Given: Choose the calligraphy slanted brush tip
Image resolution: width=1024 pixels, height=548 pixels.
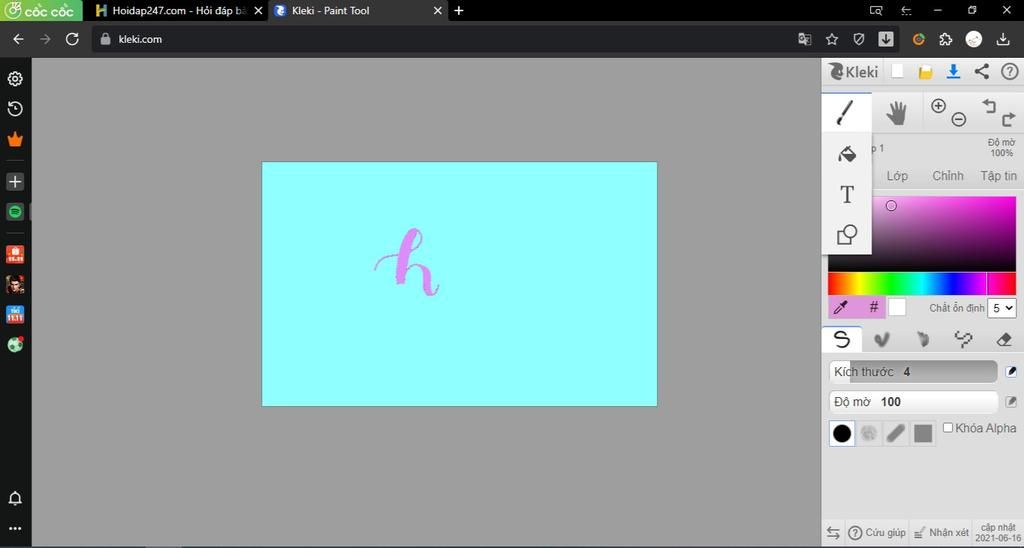Looking at the screenshot, I should 895,433.
